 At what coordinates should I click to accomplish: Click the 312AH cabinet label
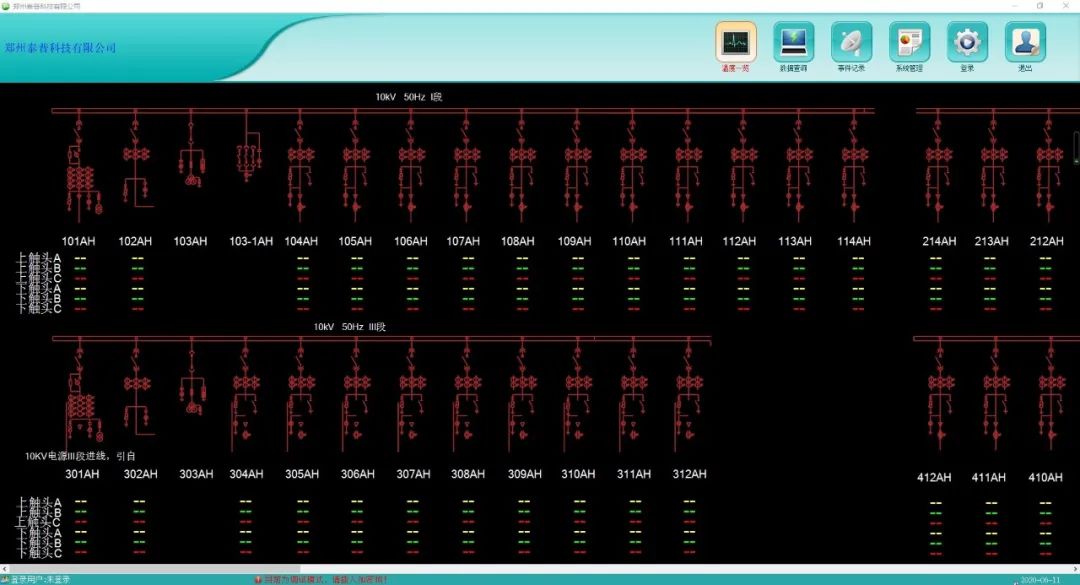click(689, 474)
